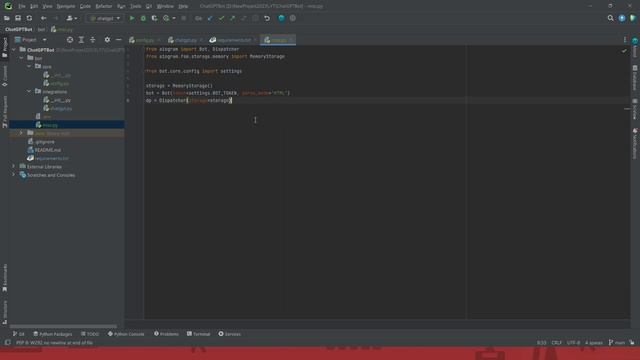Open Project panel gear options
640x360 pixels.
[x=107, y=40]
